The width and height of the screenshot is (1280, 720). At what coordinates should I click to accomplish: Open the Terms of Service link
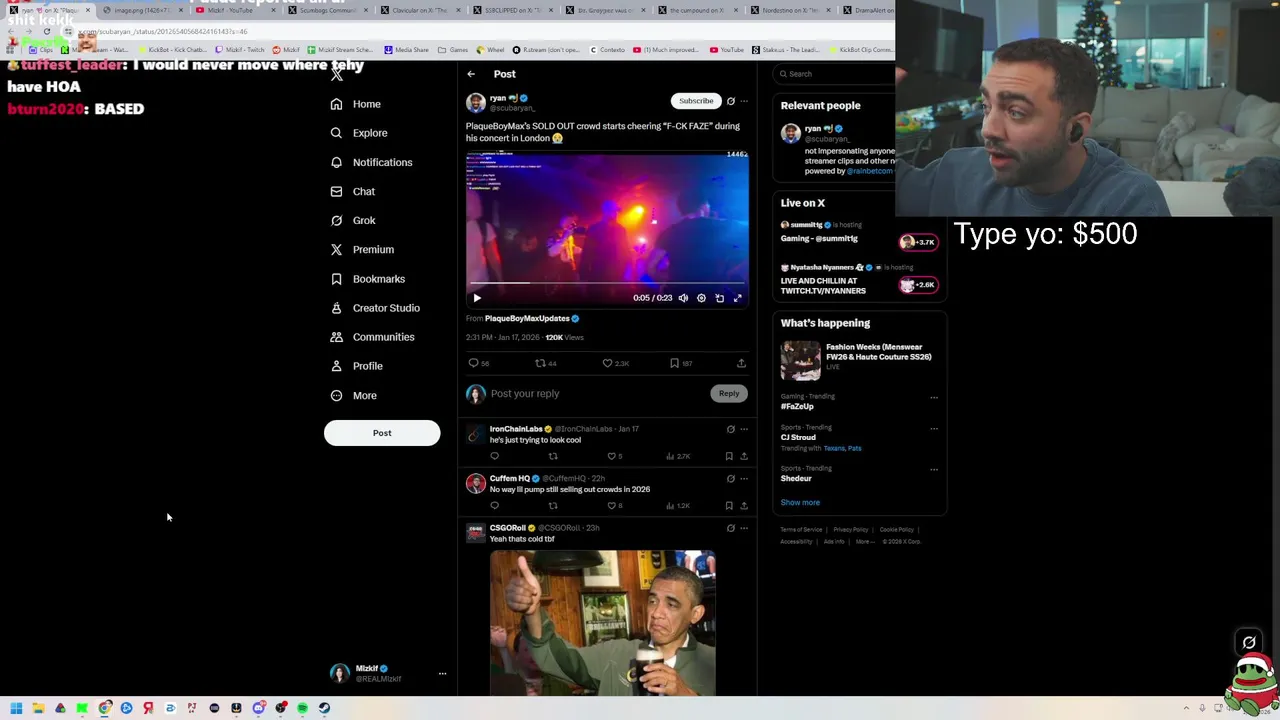(x=801, y=530)
